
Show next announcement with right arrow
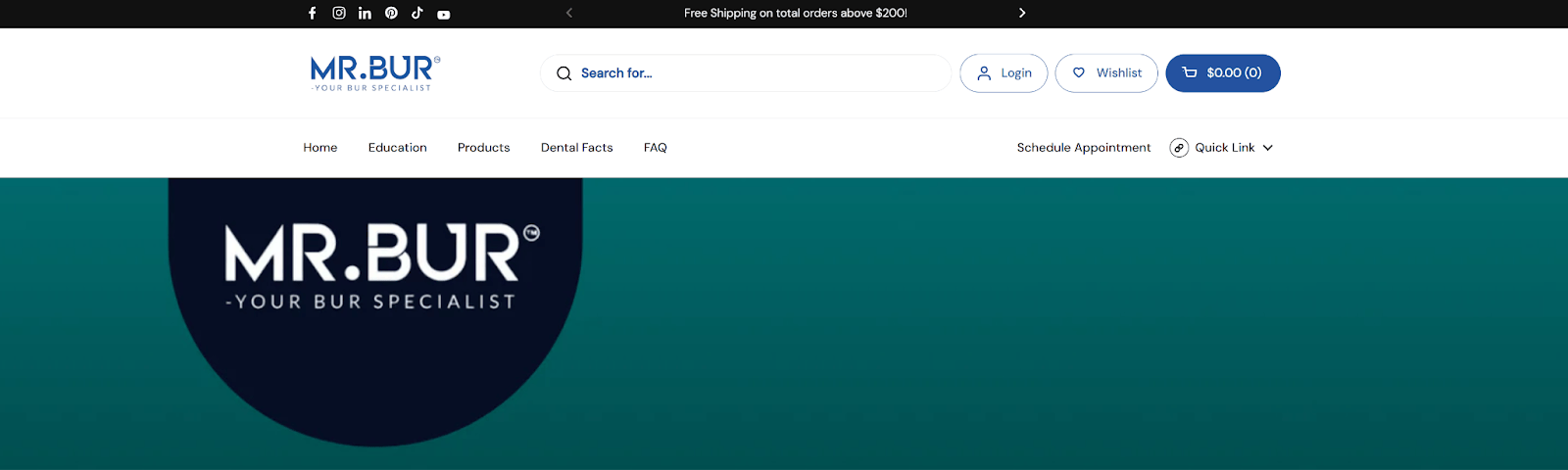(1022, 14)
